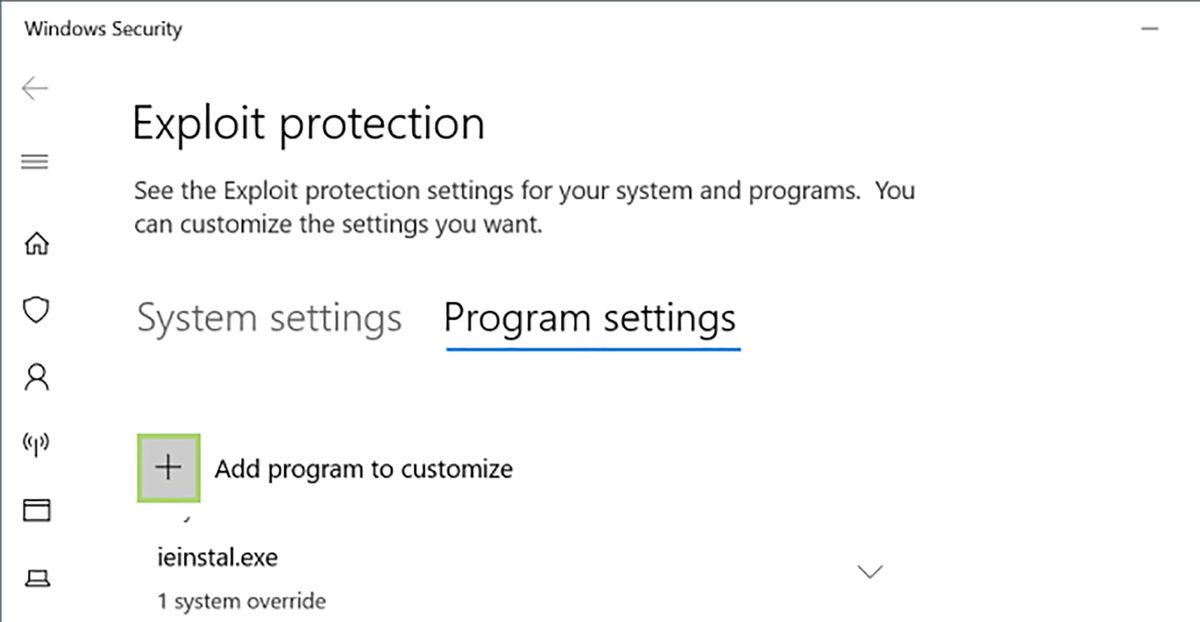Open App & browser control
This screenshot has width=1200, height=622.
tap(36, 510)
